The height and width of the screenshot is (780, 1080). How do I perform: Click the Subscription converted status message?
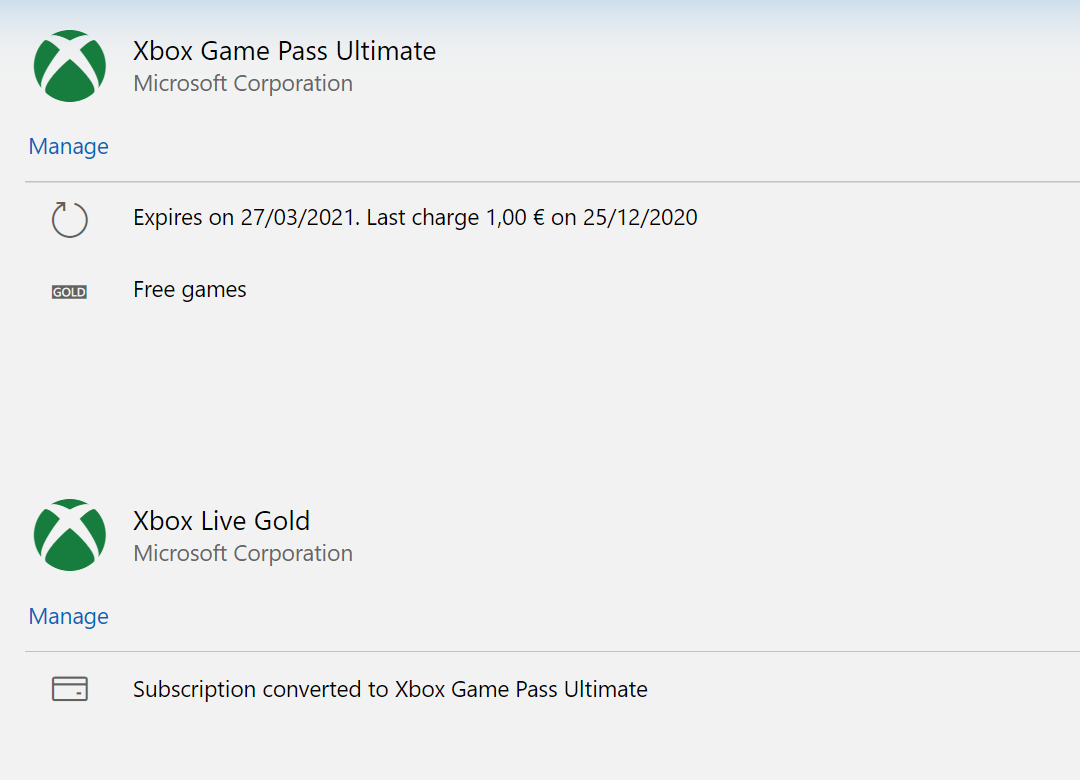(x=390, y=689)
